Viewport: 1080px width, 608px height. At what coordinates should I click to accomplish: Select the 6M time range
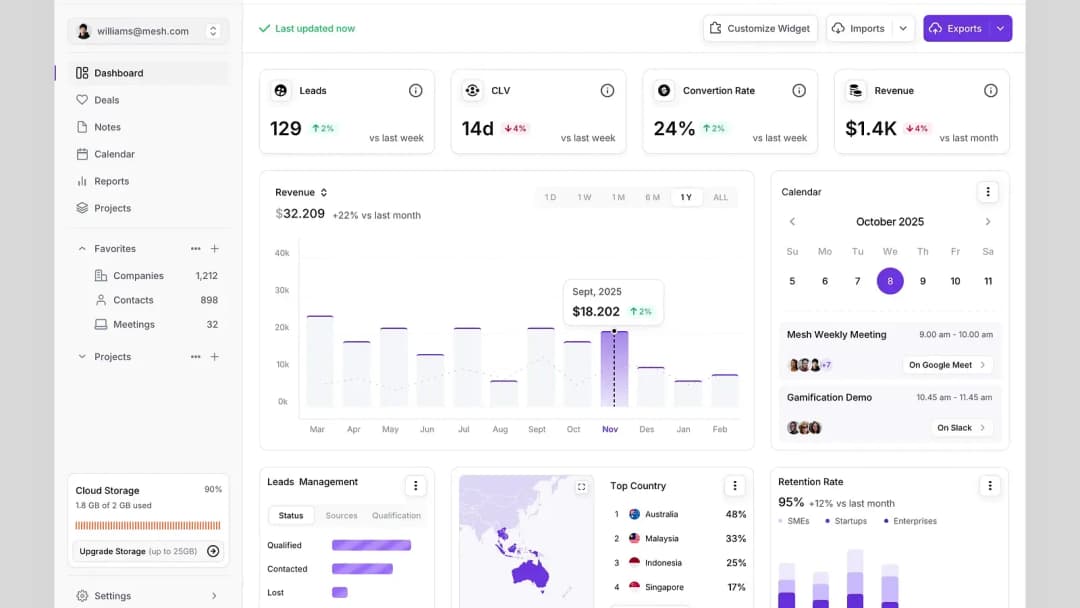tap(652, 197)
